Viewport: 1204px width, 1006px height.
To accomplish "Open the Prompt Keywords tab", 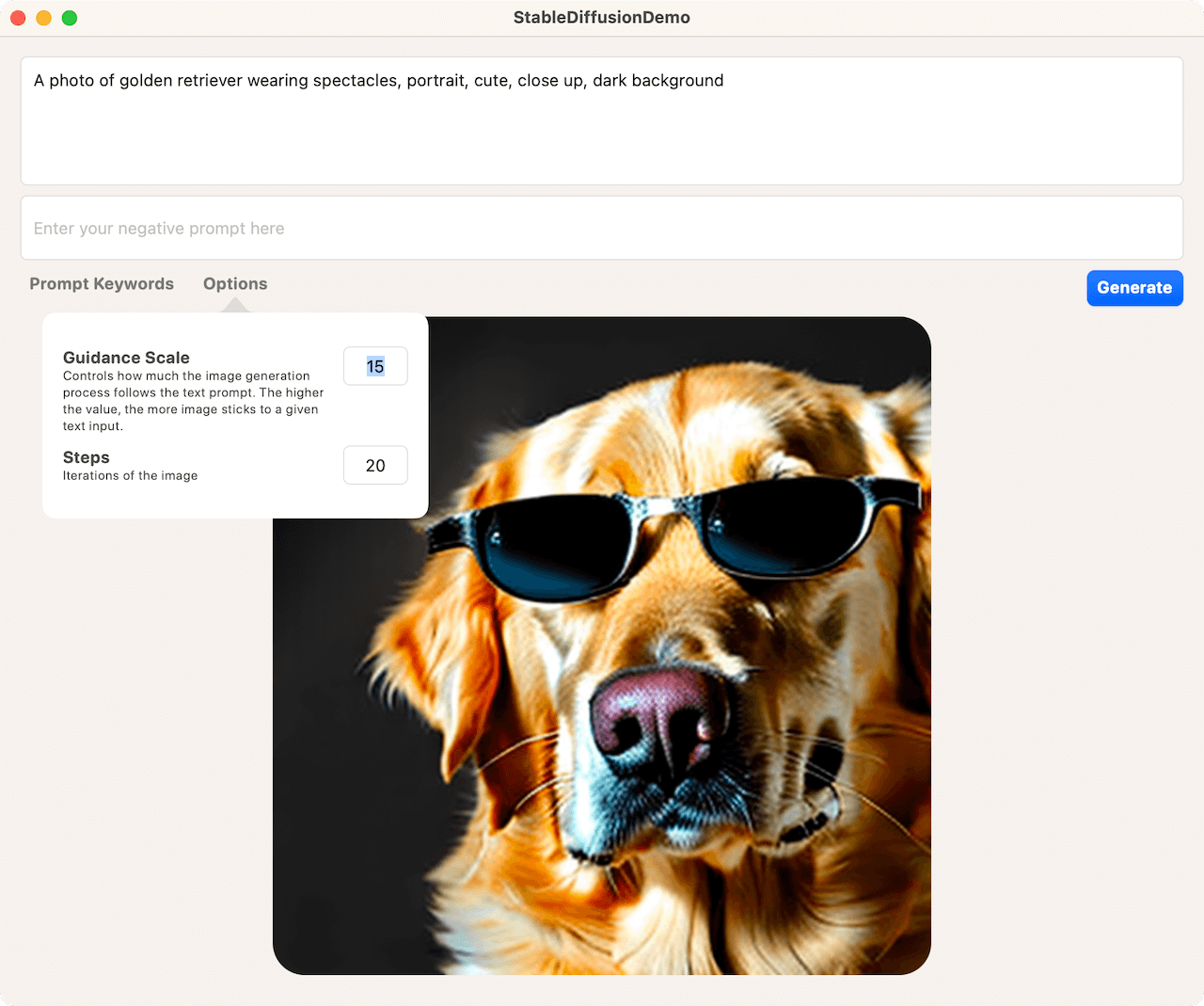I will click(x=102, y=284).
